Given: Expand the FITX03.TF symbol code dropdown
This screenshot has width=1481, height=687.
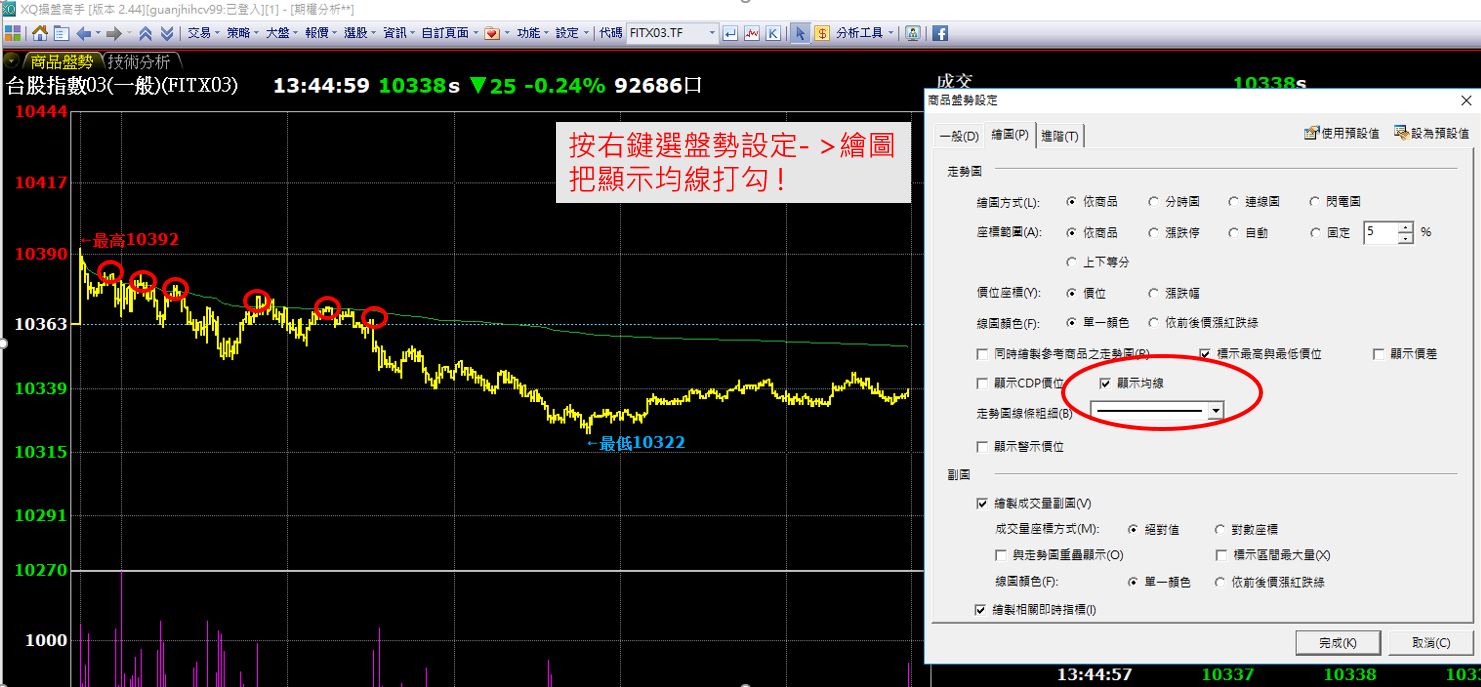Looking at the screenshot, I should (712, 33).
